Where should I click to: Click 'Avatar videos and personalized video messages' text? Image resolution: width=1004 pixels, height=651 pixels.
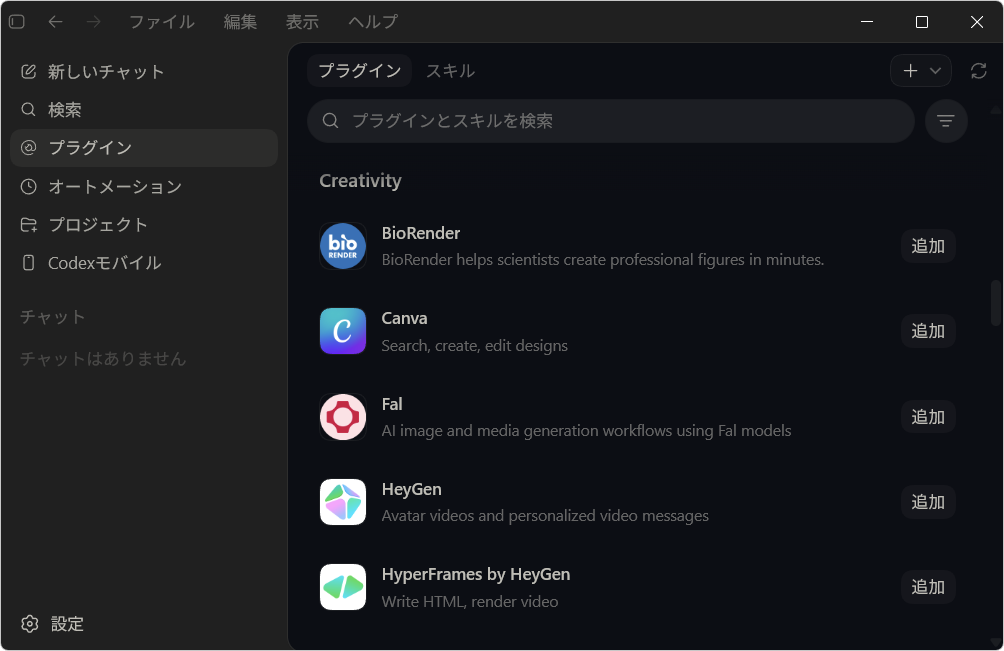pyautogui.click(x=545, y=516)
